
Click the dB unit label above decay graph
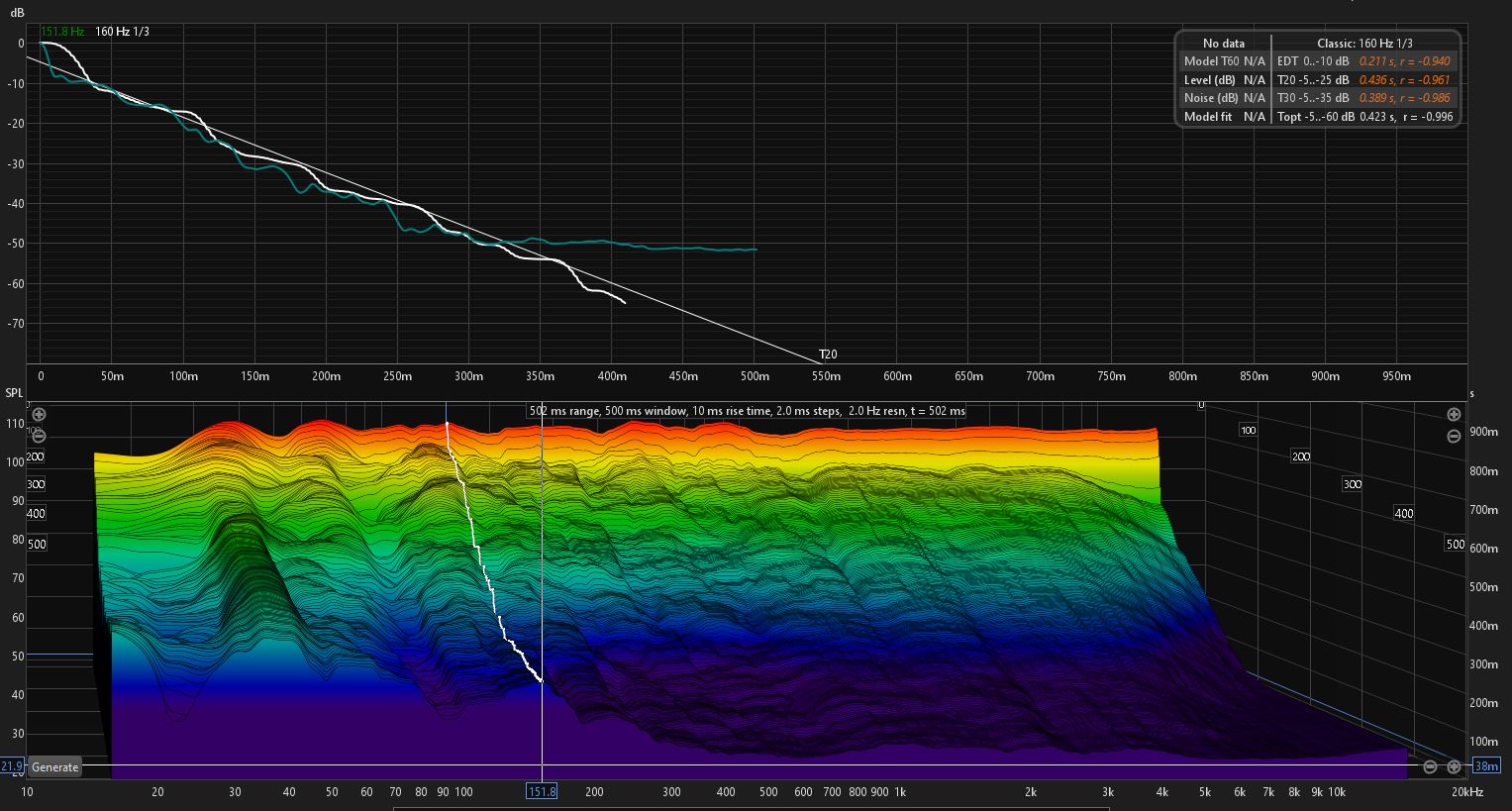pyautogui.click(x=16, y=13)
